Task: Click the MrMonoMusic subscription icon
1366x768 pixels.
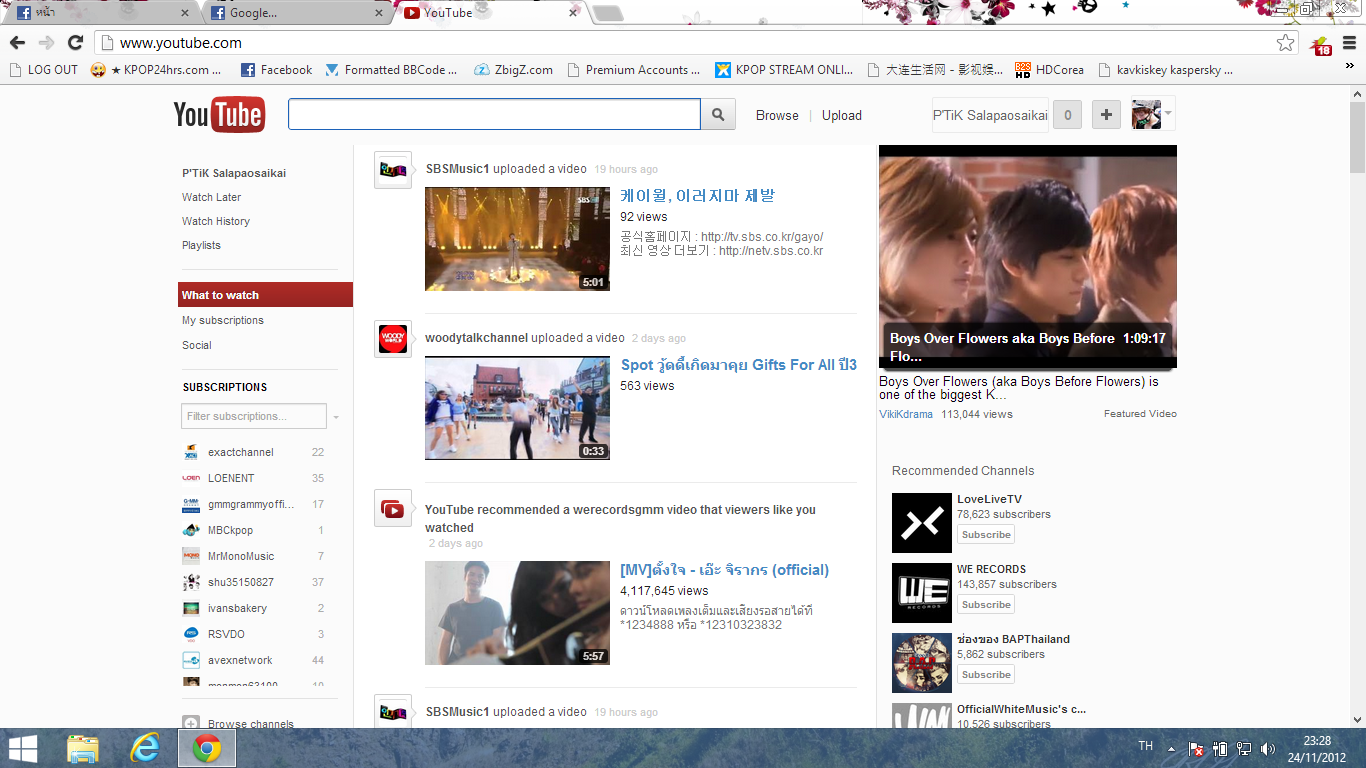Action: point(191,556)
